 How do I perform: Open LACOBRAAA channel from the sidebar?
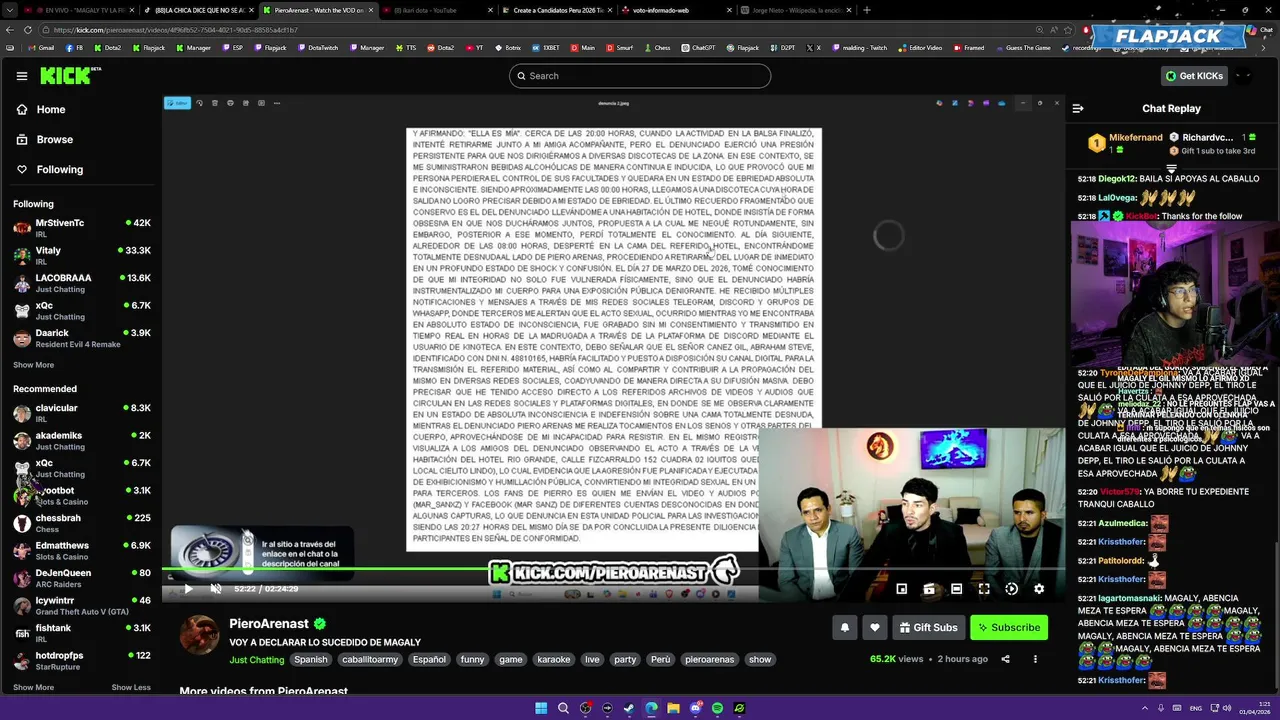click(x=80, y=283)
